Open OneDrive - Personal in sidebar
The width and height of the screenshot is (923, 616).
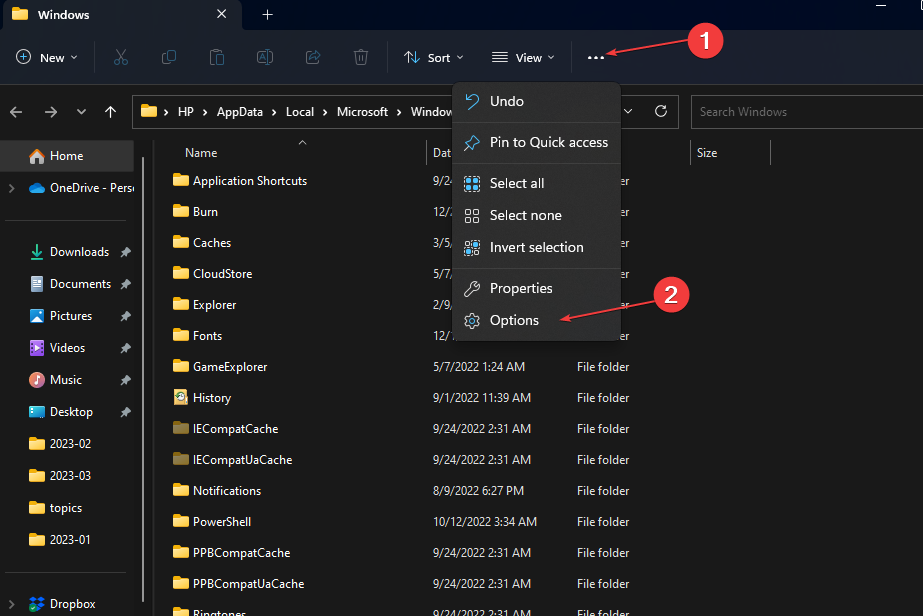[81, 188]
